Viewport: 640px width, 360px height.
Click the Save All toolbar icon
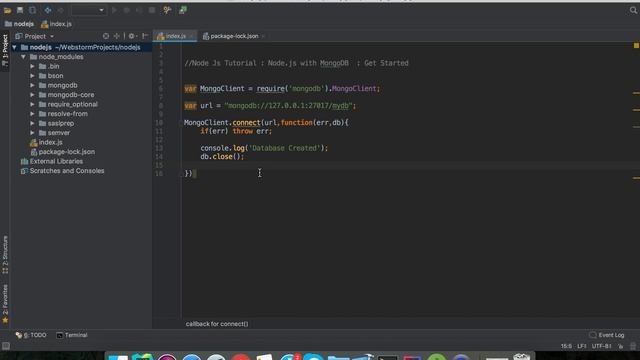[x=20, y=10]
